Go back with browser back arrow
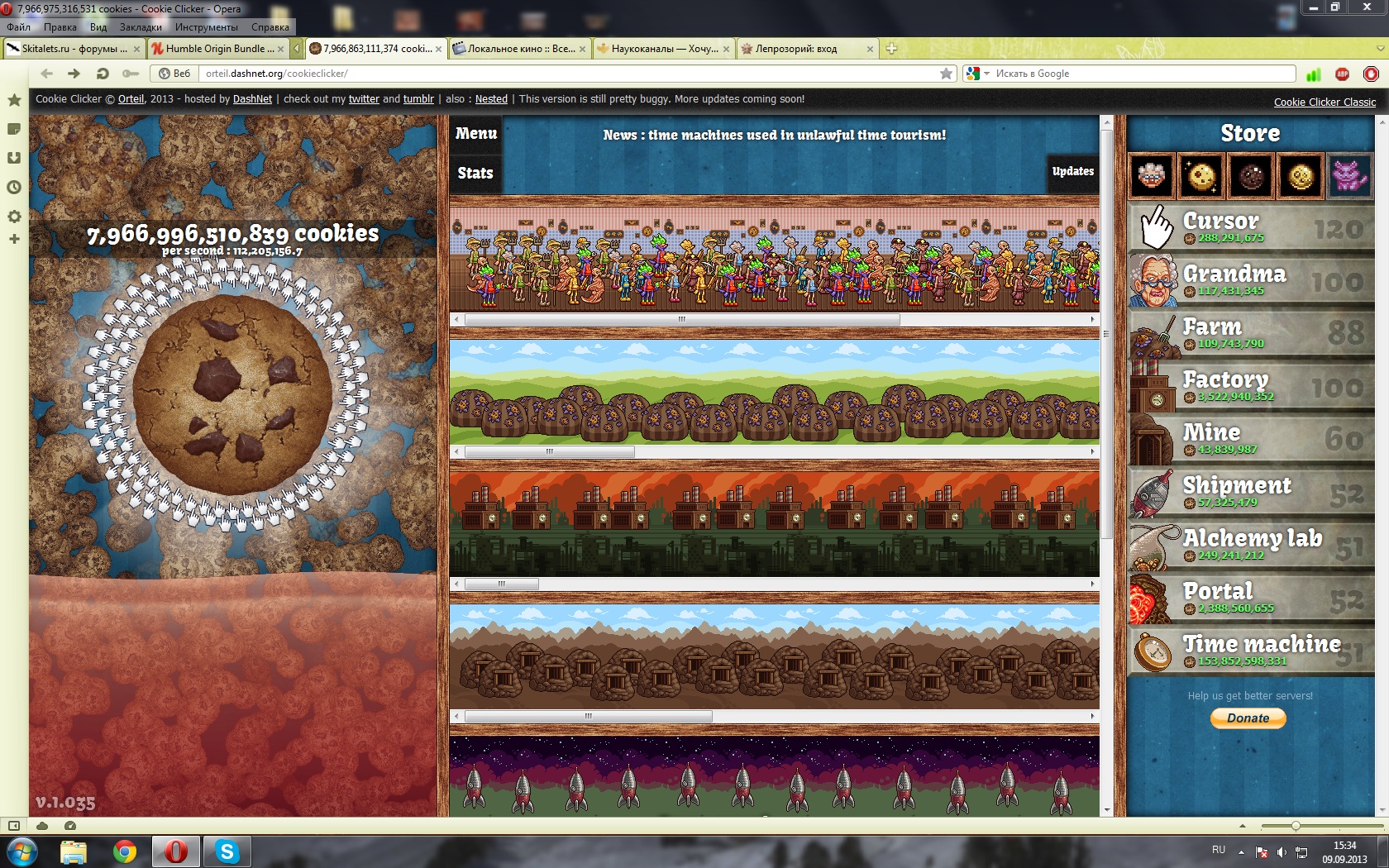 [x=47, y=74]
